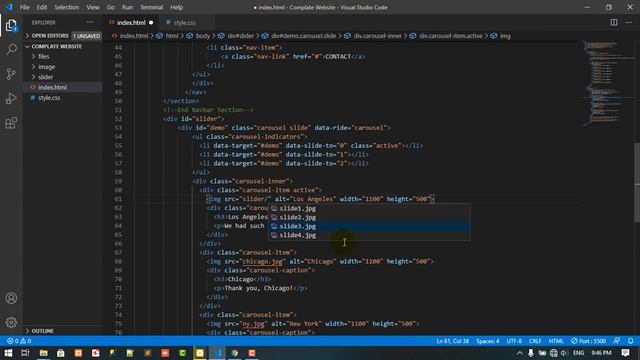
Task: Click UTF-8 encoding status
Action: click(x=514, y=341)
